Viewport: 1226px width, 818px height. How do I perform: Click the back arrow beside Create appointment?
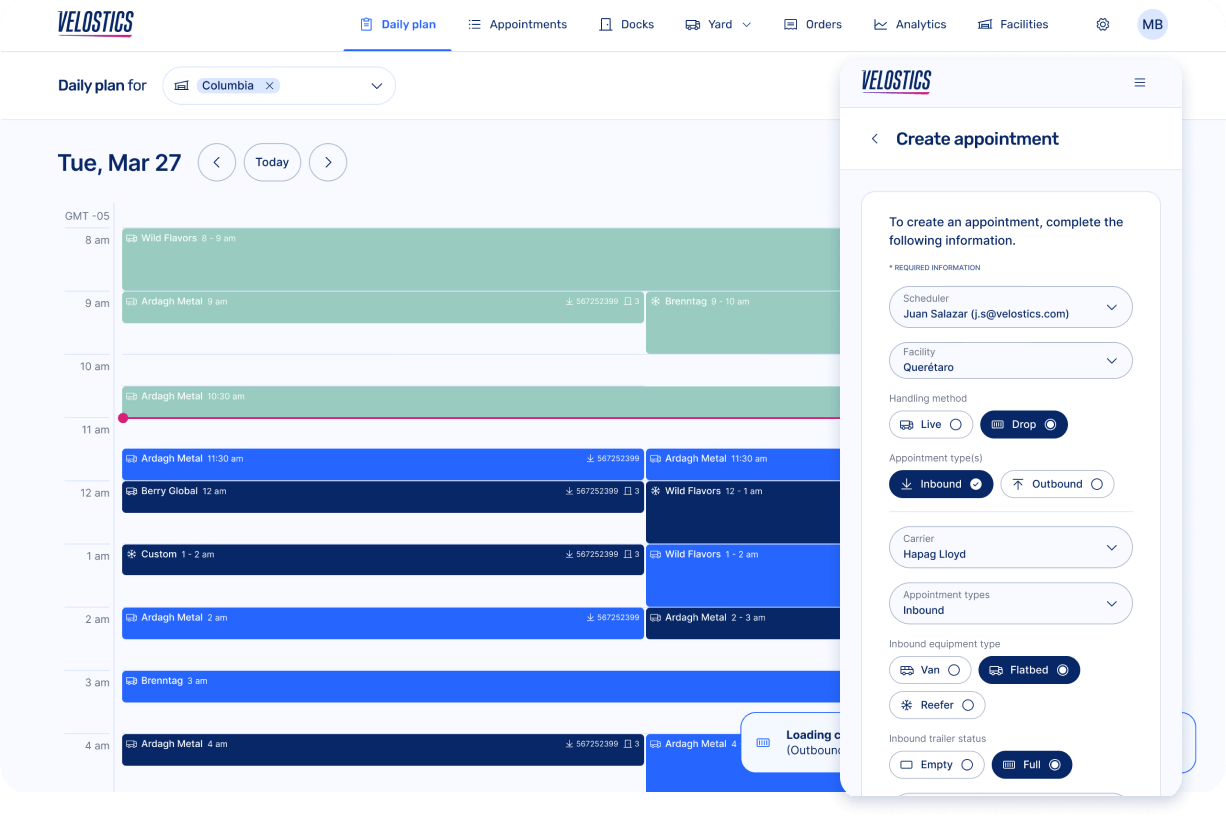875,138
